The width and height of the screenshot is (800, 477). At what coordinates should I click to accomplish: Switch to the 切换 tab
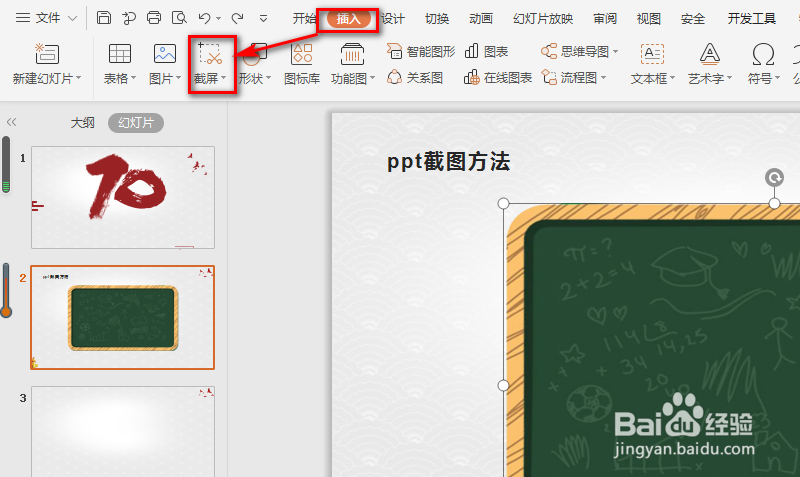pos(437,19)
